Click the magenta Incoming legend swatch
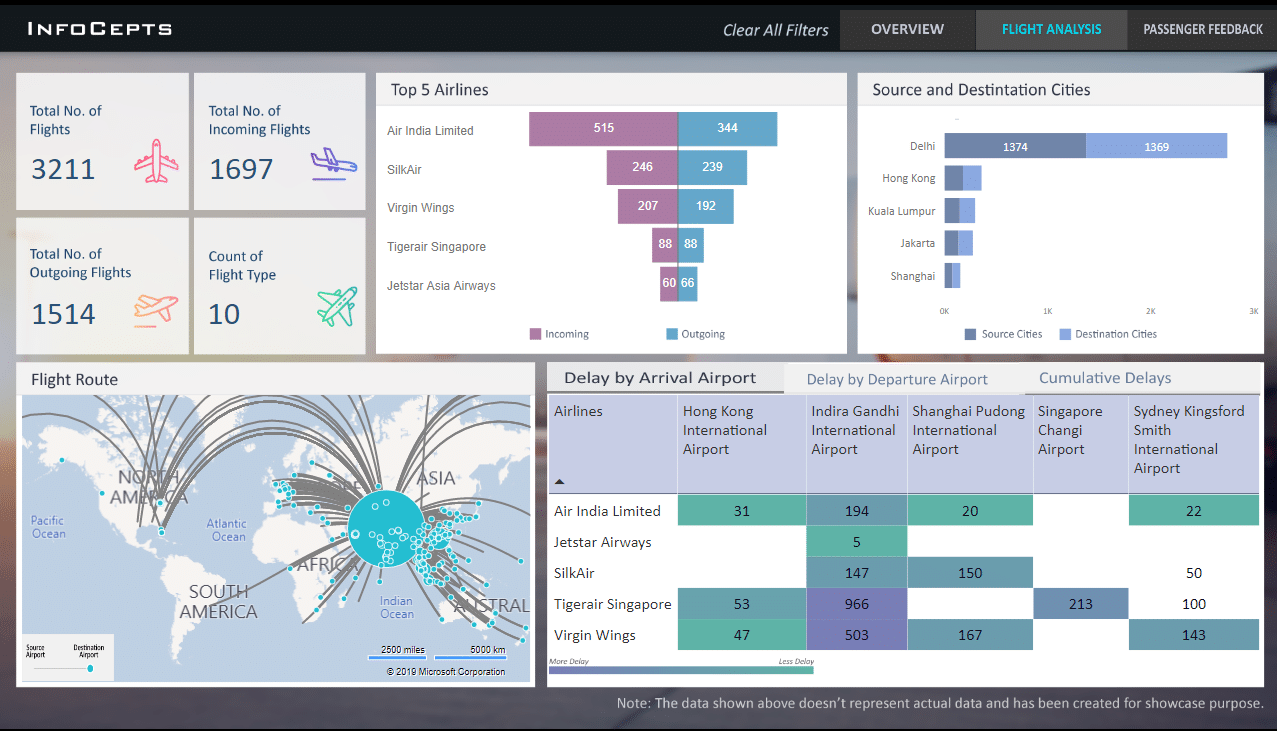The height and width of the screenshot is (731, 1277). tap(535, 333)
